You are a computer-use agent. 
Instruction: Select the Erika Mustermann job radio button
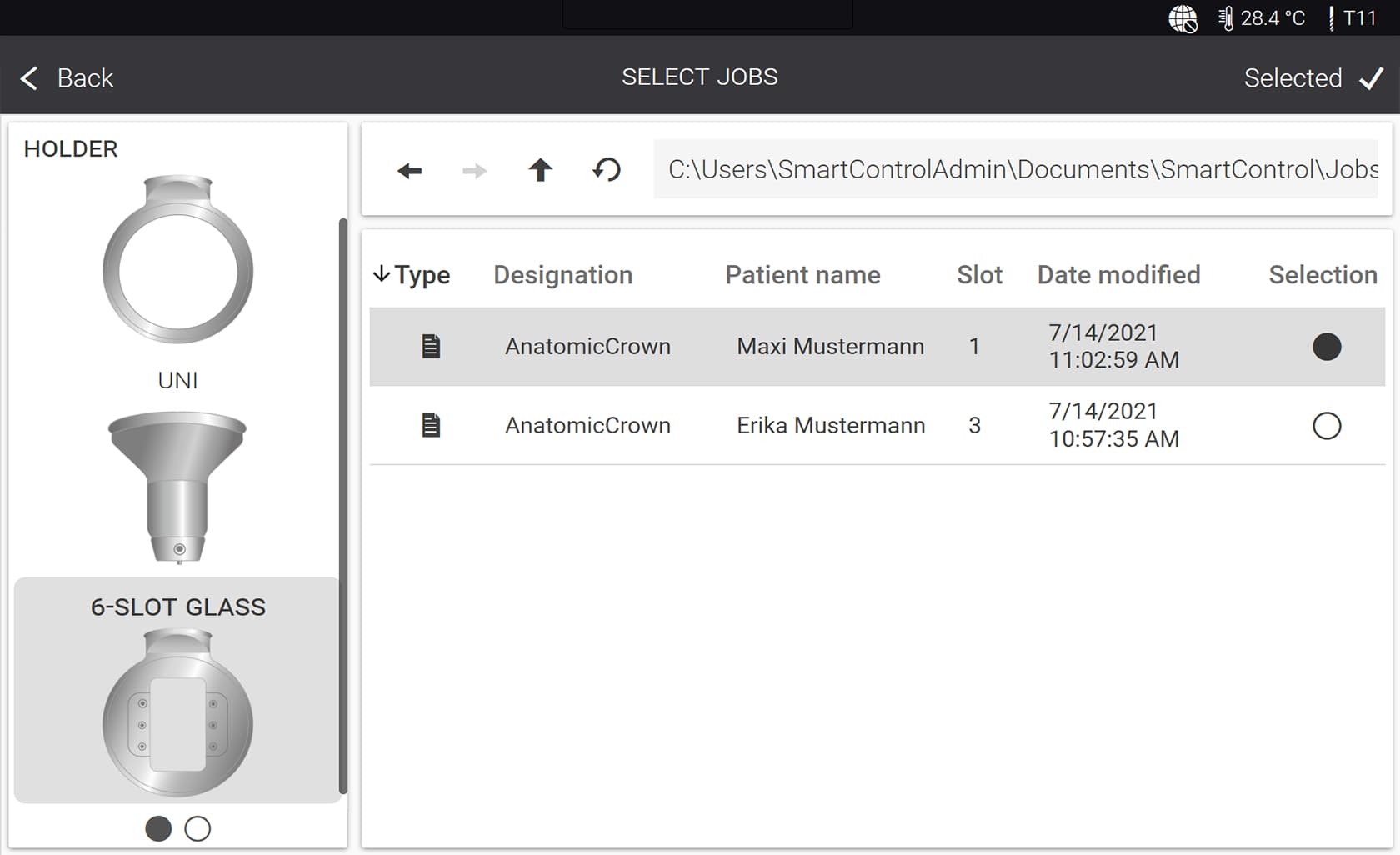click(1326, 426)
